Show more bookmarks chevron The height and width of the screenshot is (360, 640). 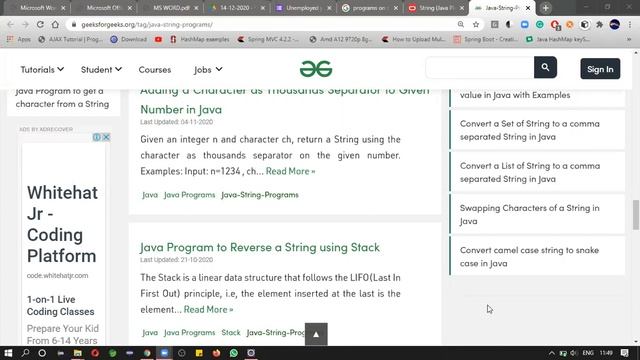tap(629, 39)
